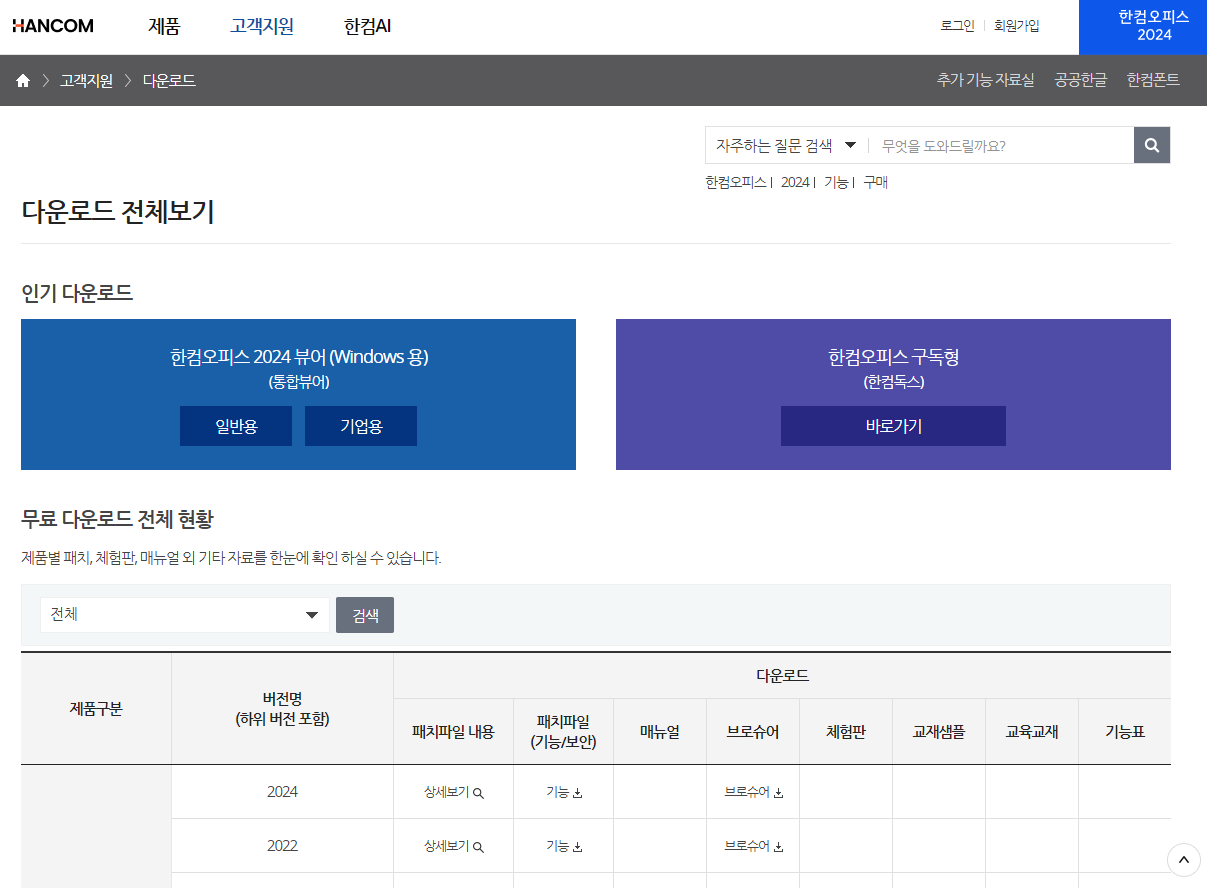Download 브로슈어 for version 2022

click(754, 846)
